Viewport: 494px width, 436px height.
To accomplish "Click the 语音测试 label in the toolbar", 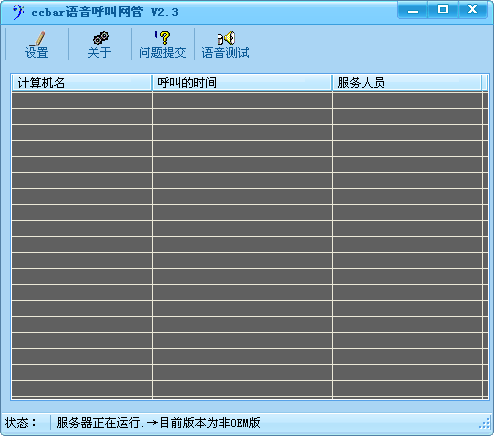I will (226, 52).
